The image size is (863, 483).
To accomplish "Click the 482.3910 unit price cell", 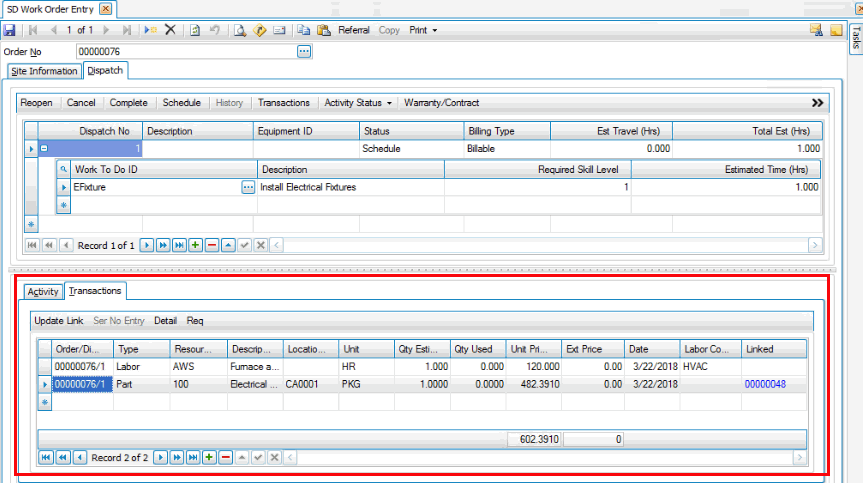I will pos(533,385).
